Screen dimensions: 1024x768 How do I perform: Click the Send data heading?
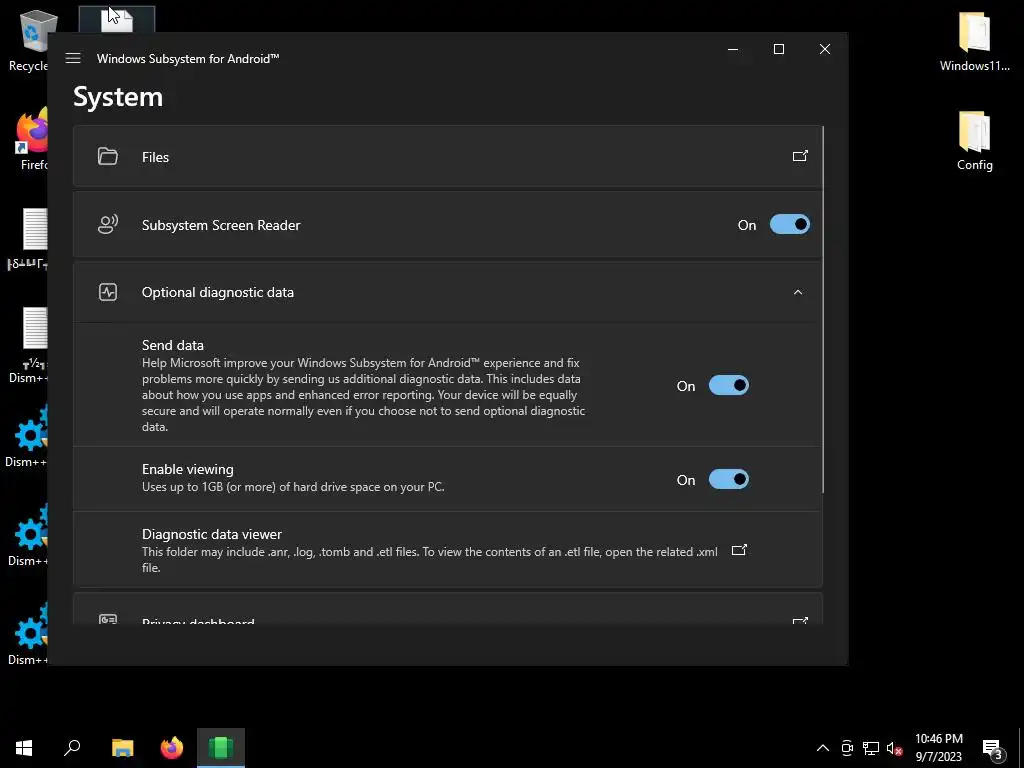tap(172, 345)
